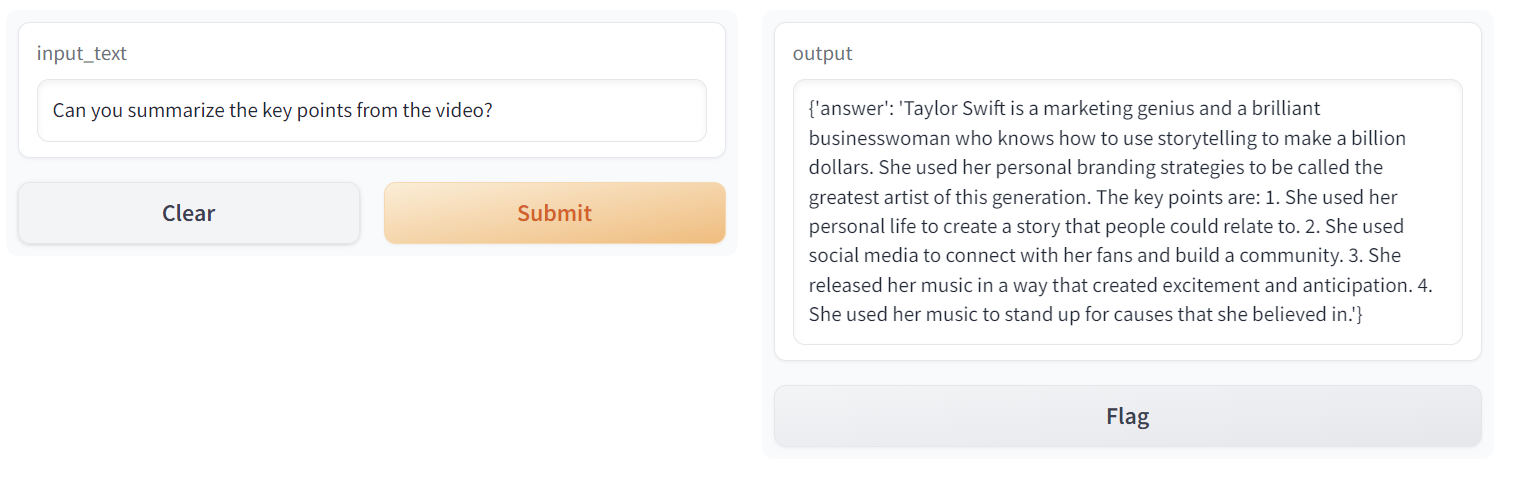The height and width of the screenshot is (487, 1518).
Task: Click 'marketing genius' in the output text
Action: tap(1108, 109)
